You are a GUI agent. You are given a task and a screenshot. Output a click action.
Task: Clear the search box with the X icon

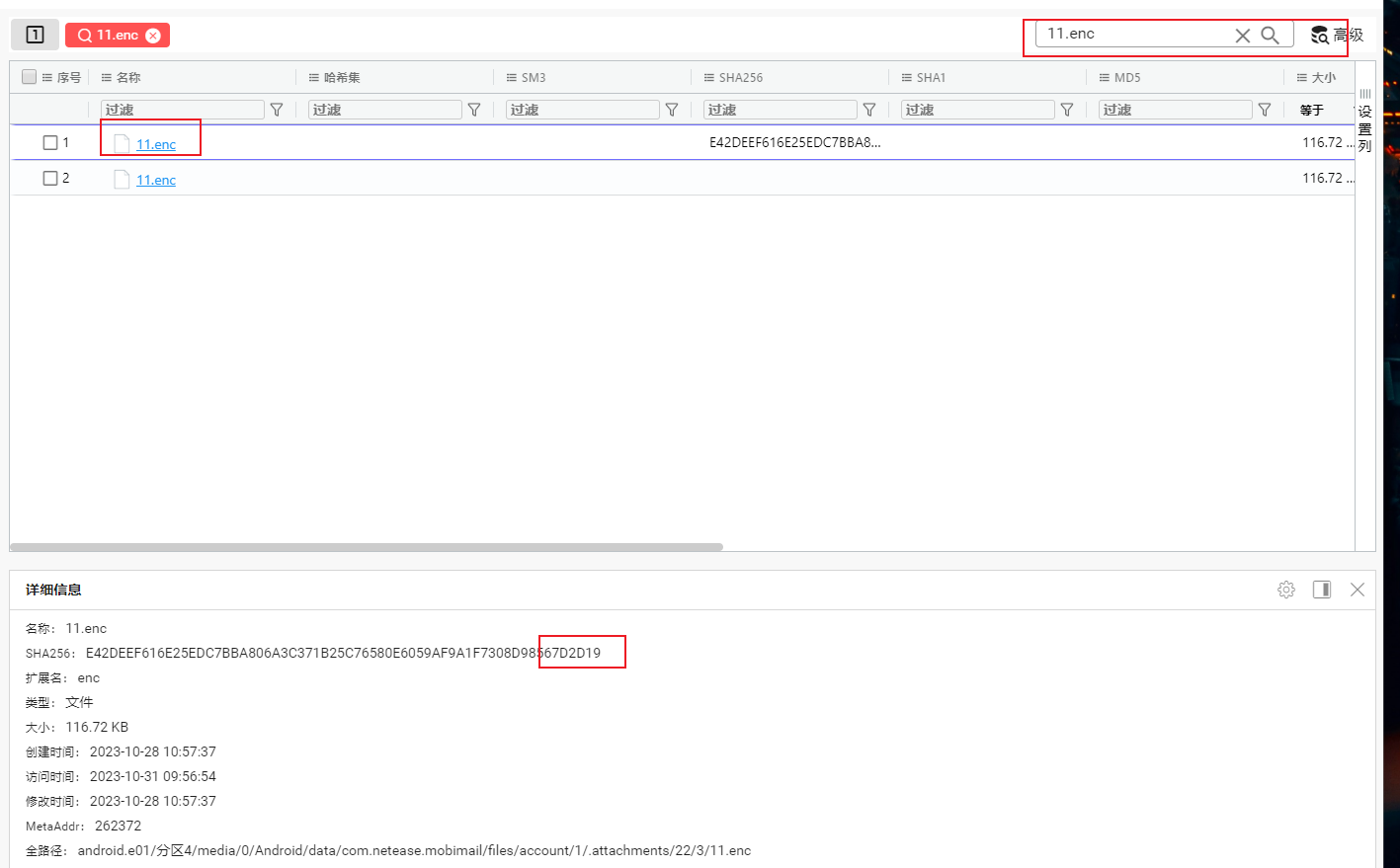pyautogui.click(x=1243, y=36)
